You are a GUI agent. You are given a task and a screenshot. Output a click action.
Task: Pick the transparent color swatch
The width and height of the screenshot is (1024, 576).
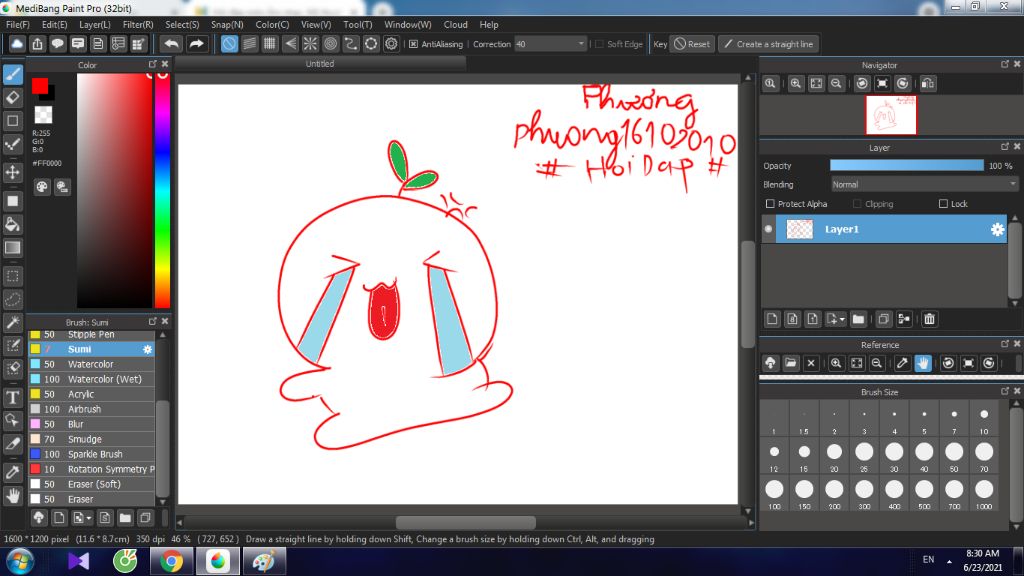(43, 115)
